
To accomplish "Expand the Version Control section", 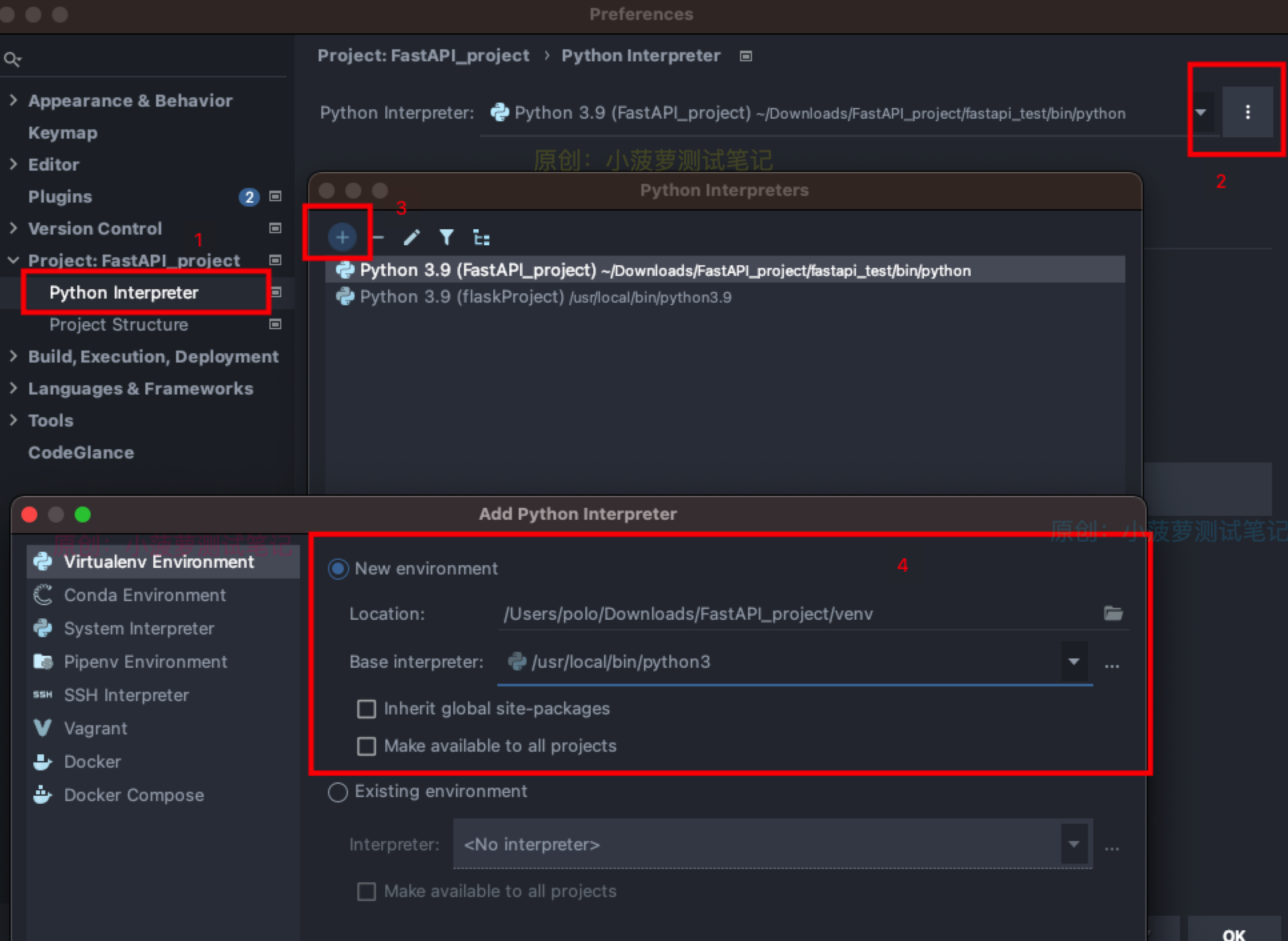I will tap(13, 228).
